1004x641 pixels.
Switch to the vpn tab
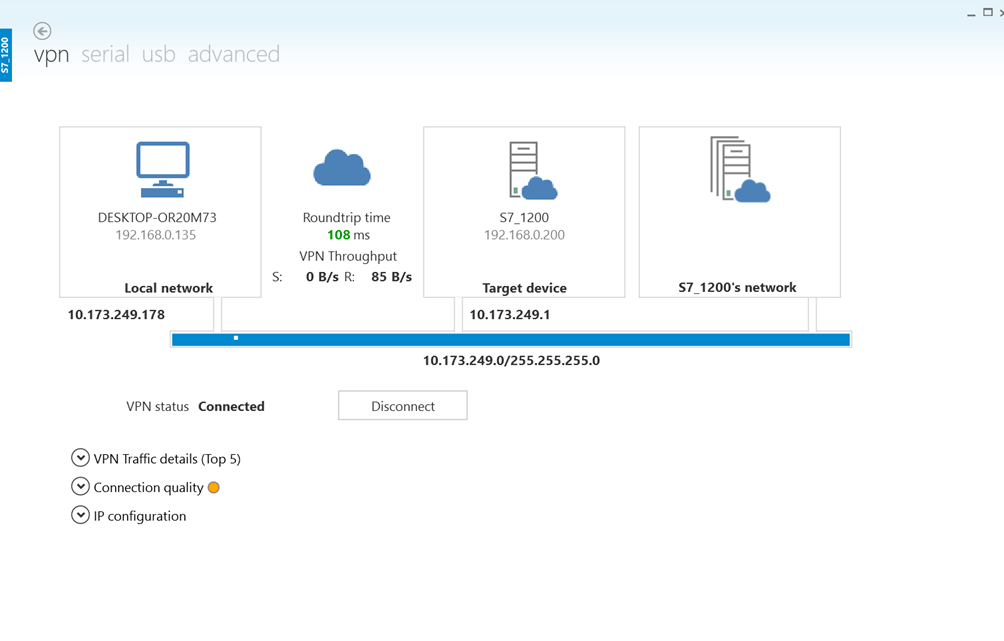[x=51, y=55]
